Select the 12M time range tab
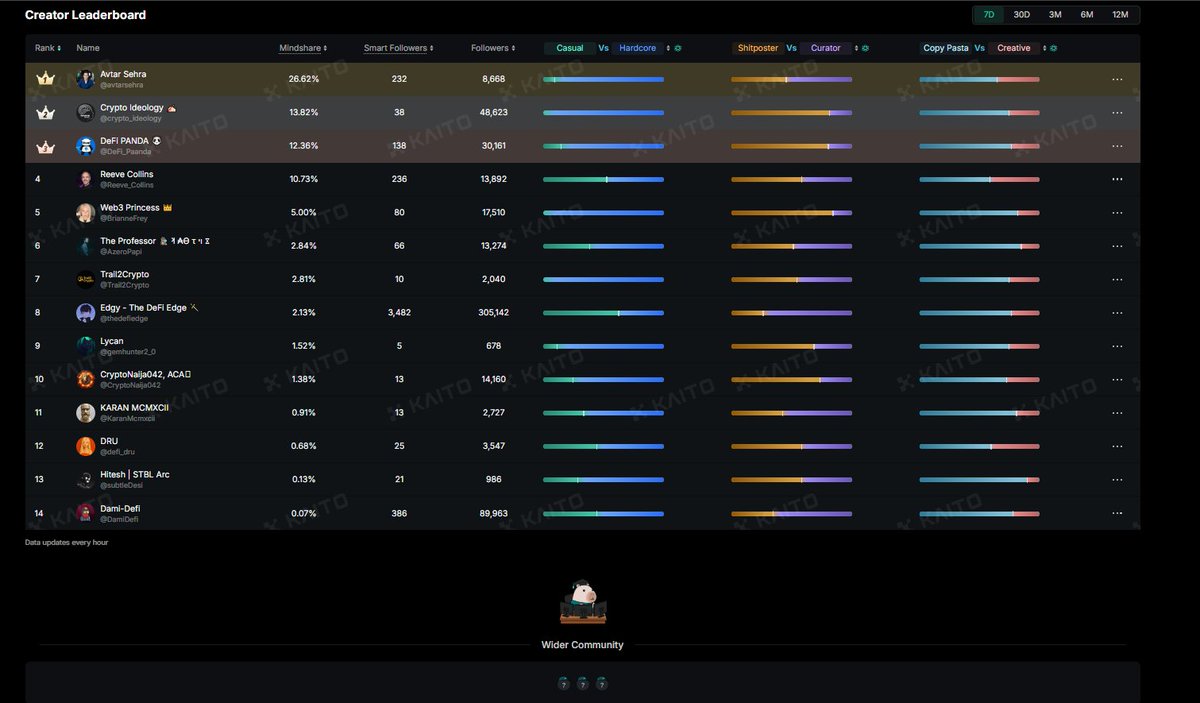This screenshot has width=1200, height=703. click(1120, 15)
